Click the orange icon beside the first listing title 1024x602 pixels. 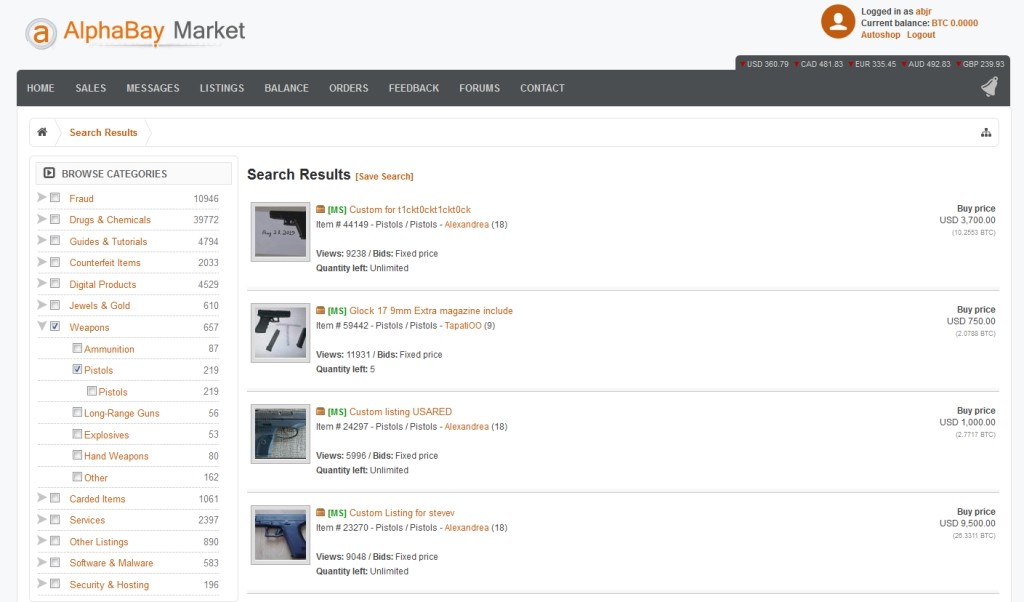[x=320, y=210]
